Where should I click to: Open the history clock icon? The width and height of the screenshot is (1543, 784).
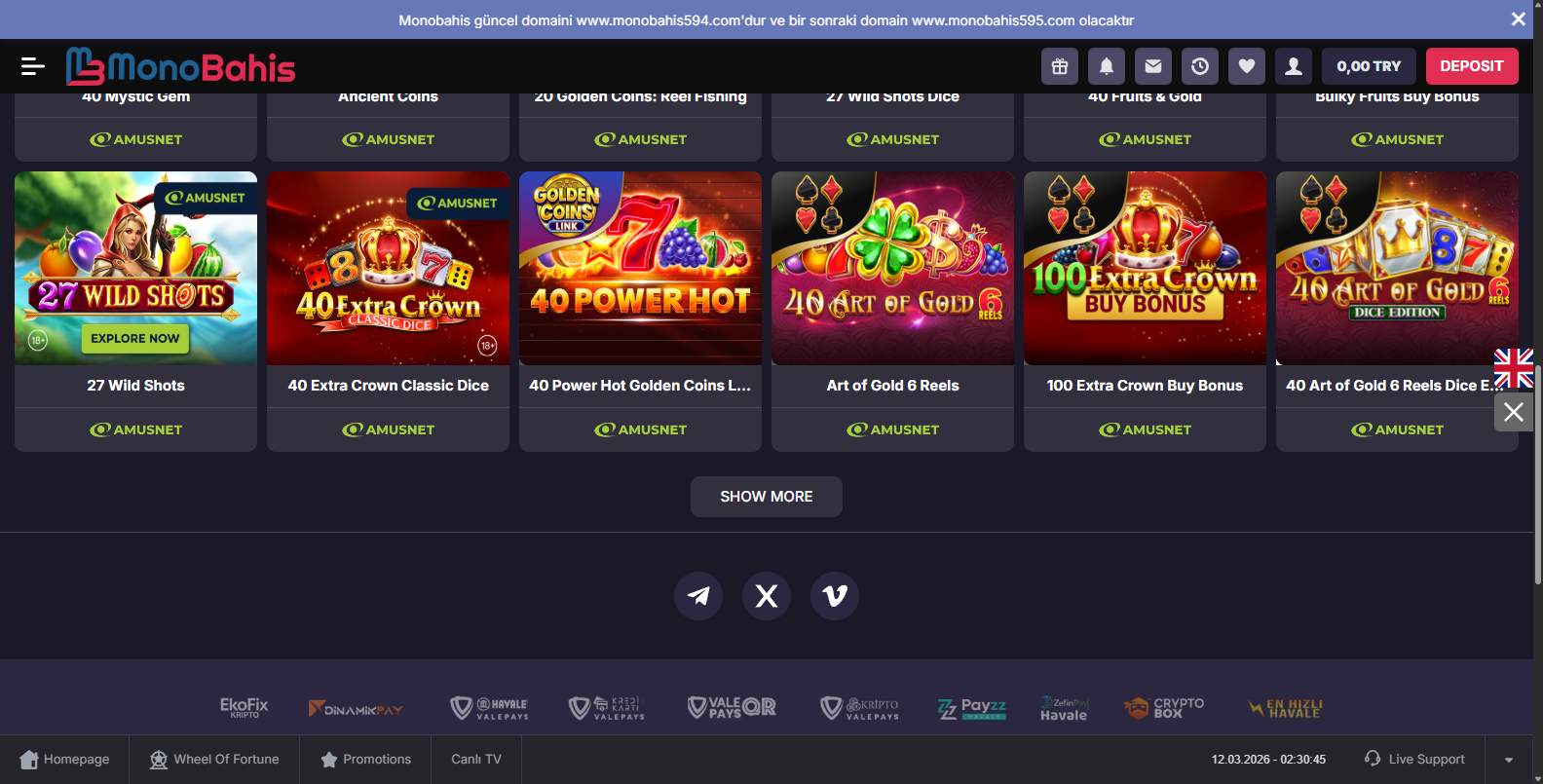pos(1200,66)
